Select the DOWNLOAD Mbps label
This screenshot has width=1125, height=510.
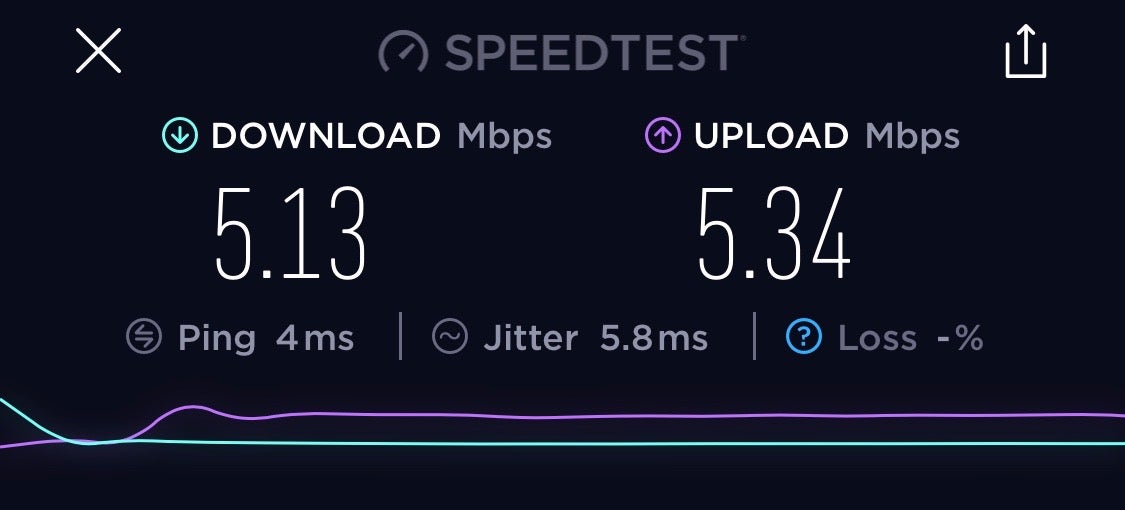pos(381,136)
